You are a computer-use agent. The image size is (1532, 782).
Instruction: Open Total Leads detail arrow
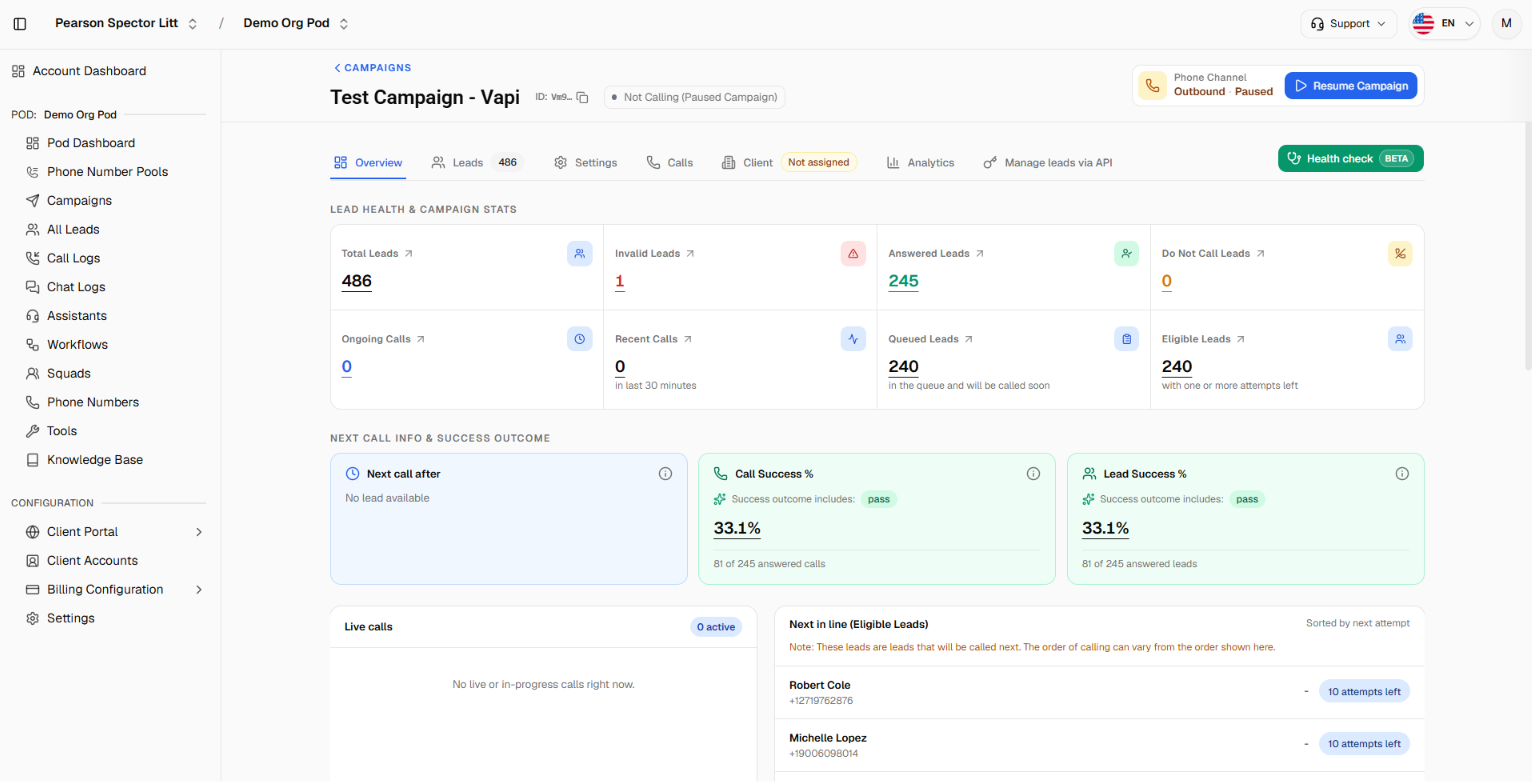[408, 254]
